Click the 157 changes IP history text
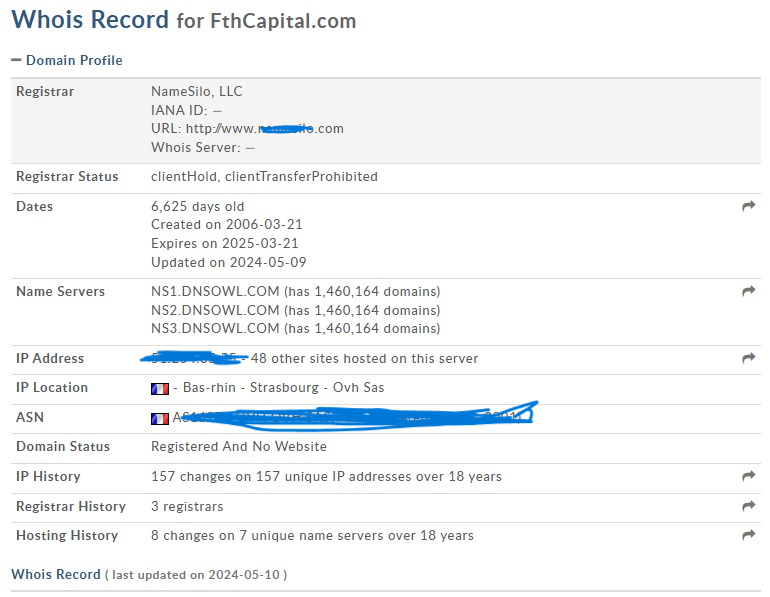The image size is (770, 597). click(x=326, y=476)
